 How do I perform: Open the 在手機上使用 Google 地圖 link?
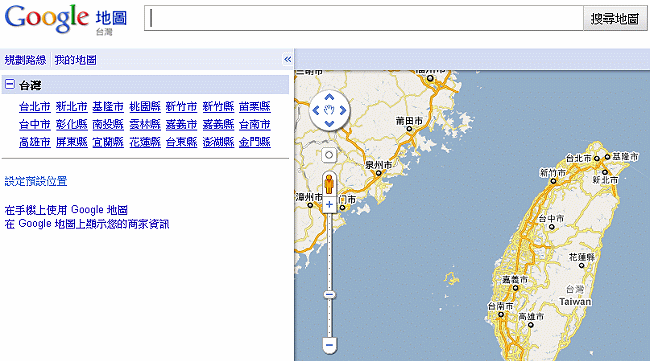click(x=66, y=210)
